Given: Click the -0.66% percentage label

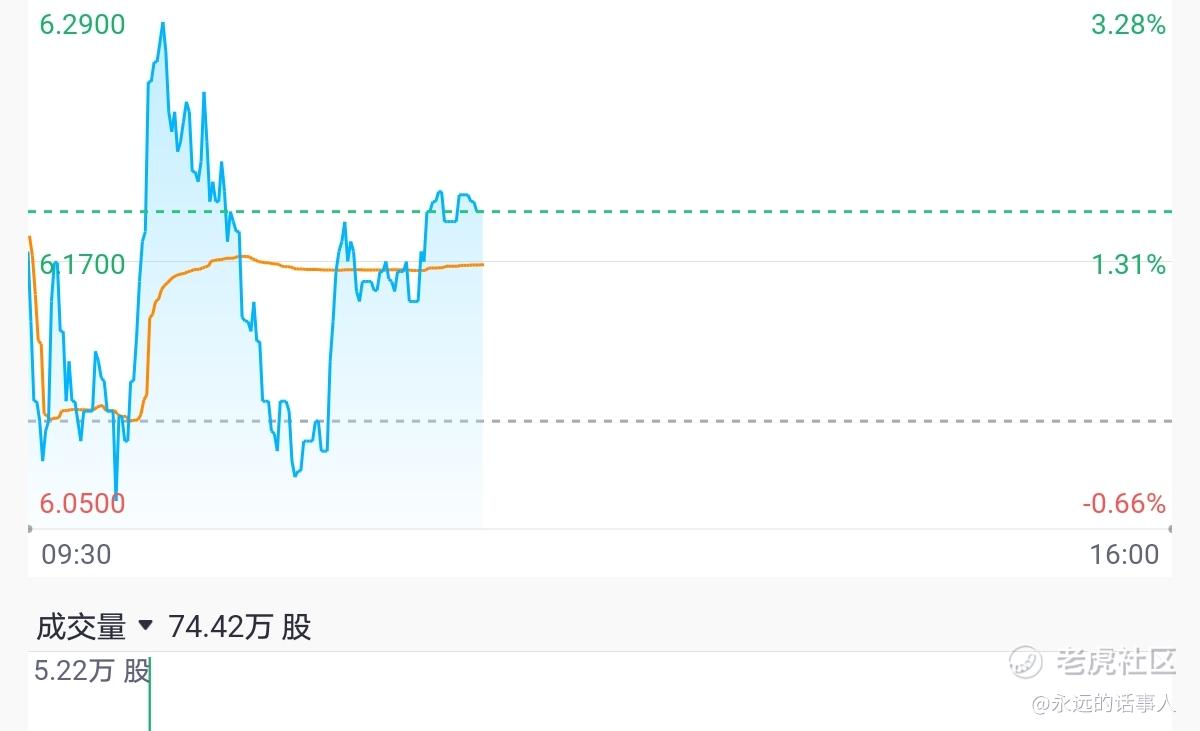Looking at the screenshot, I should coord(1124,503).
